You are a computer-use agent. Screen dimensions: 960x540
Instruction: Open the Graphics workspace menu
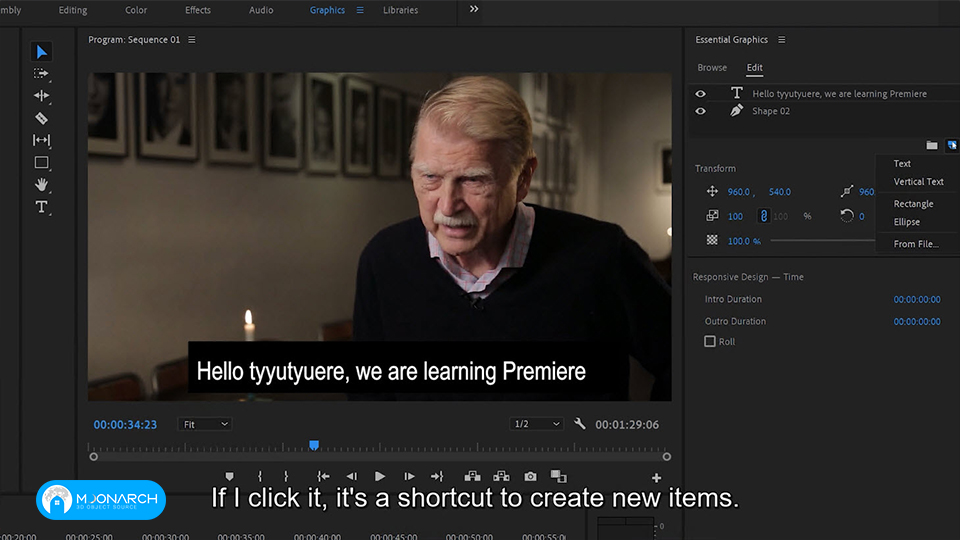click(x=360, y=10)
